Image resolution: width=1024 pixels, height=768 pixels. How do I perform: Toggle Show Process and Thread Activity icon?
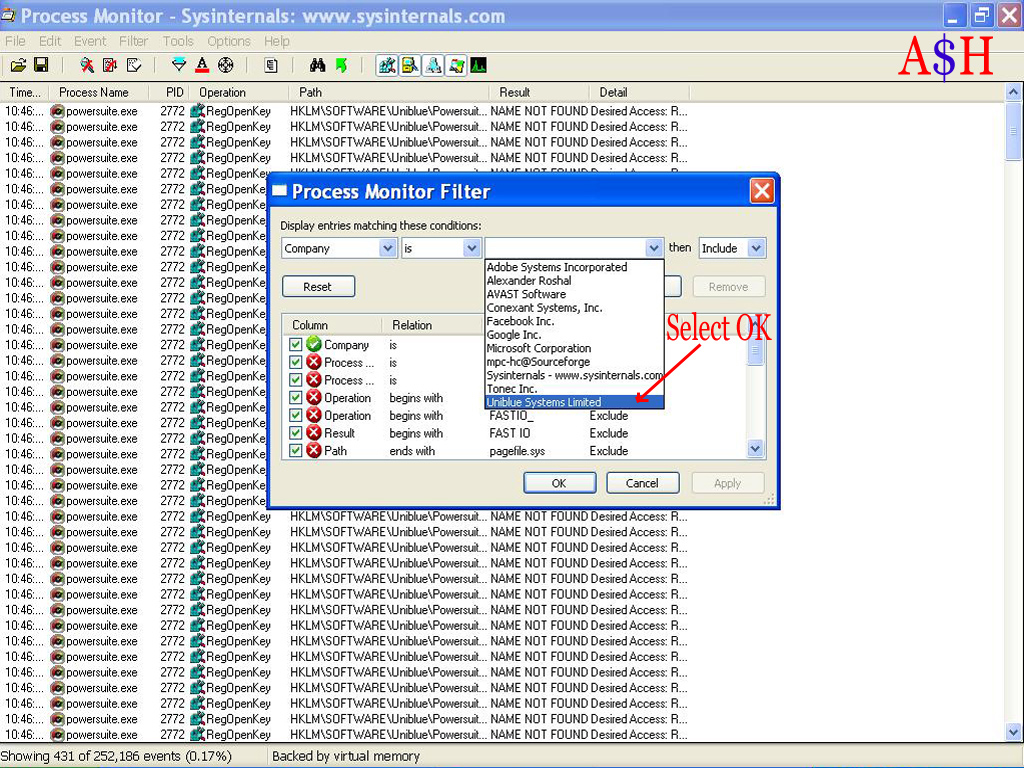[456, 65]
